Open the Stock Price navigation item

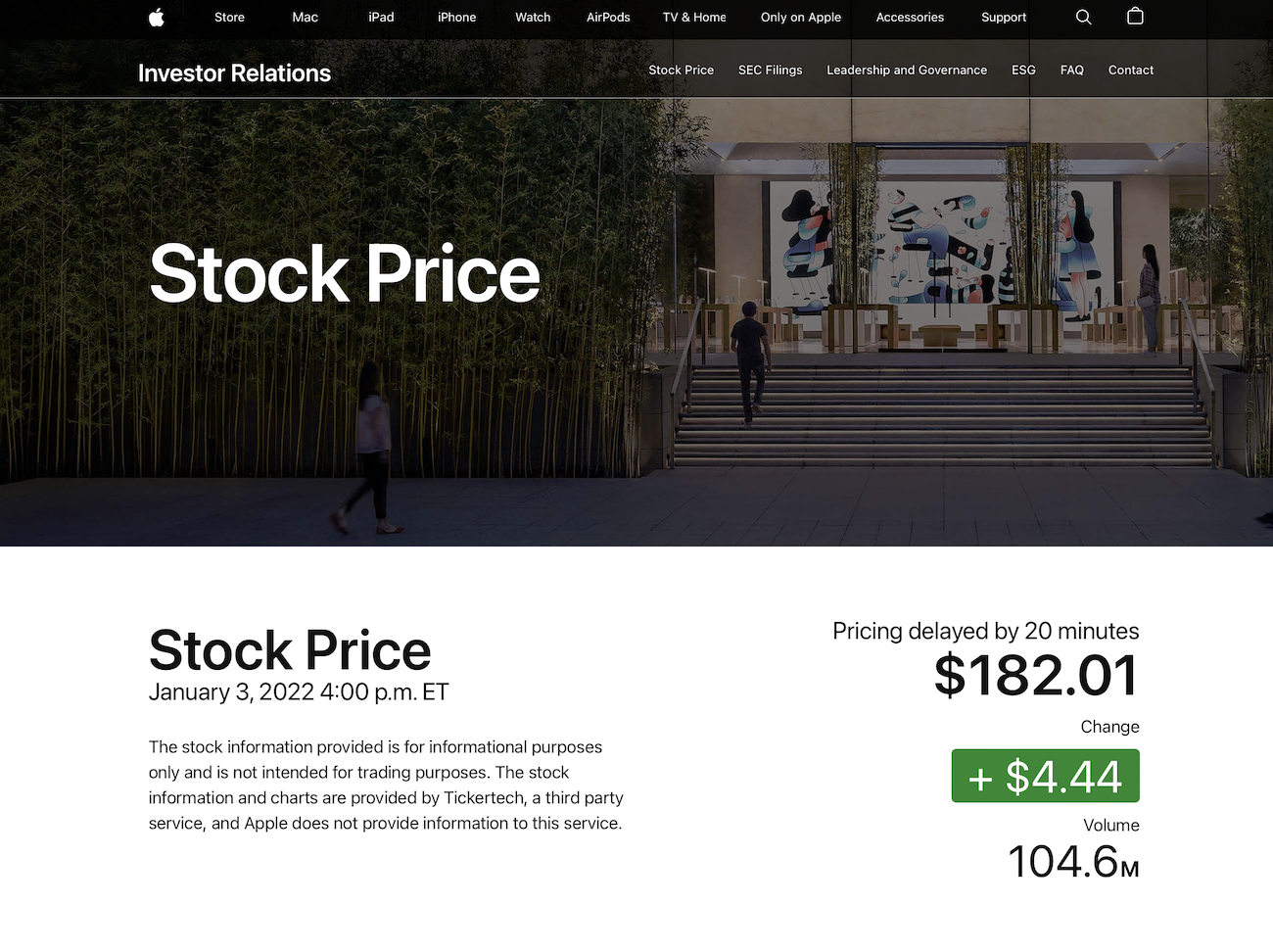pos(681,70)
